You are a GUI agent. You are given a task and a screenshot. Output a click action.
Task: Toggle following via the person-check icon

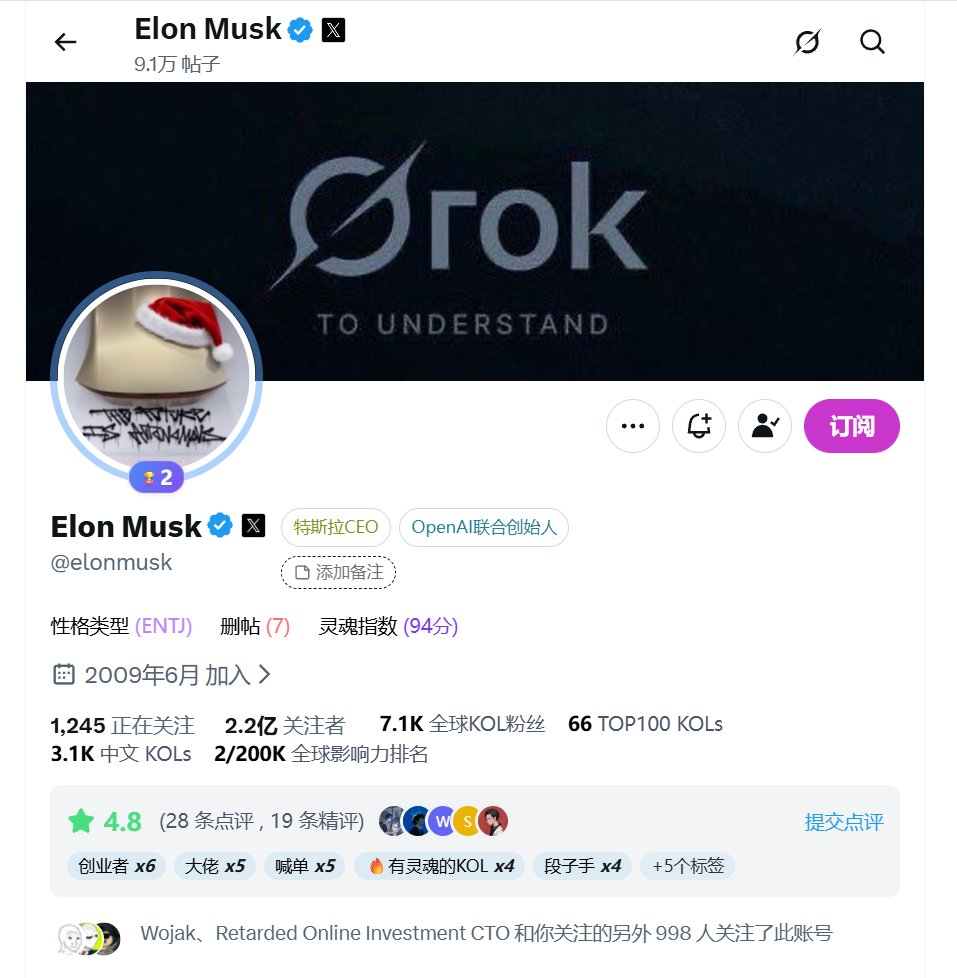[x=765, y=426]
